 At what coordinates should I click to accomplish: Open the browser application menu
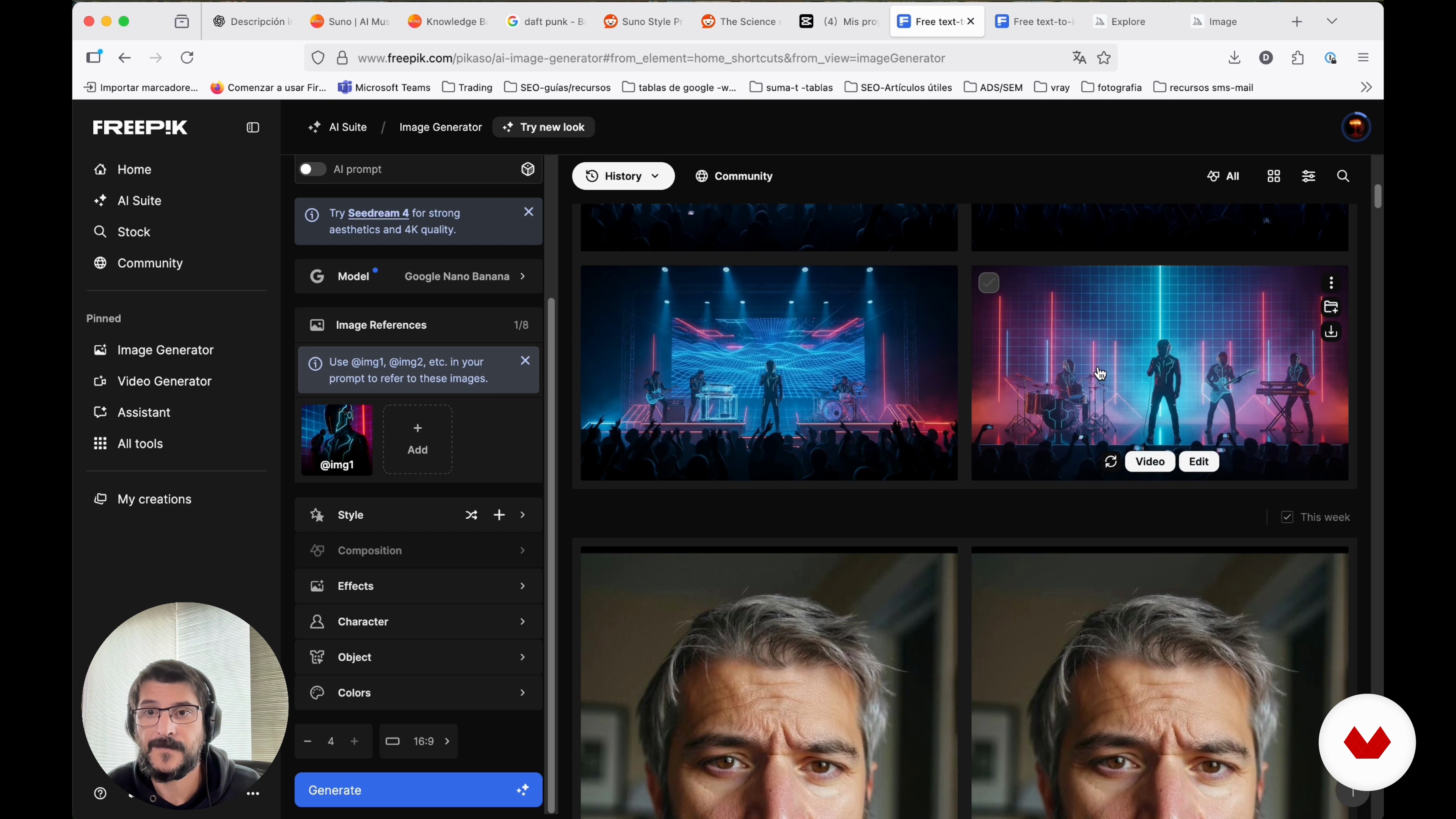click(1363, 58)
